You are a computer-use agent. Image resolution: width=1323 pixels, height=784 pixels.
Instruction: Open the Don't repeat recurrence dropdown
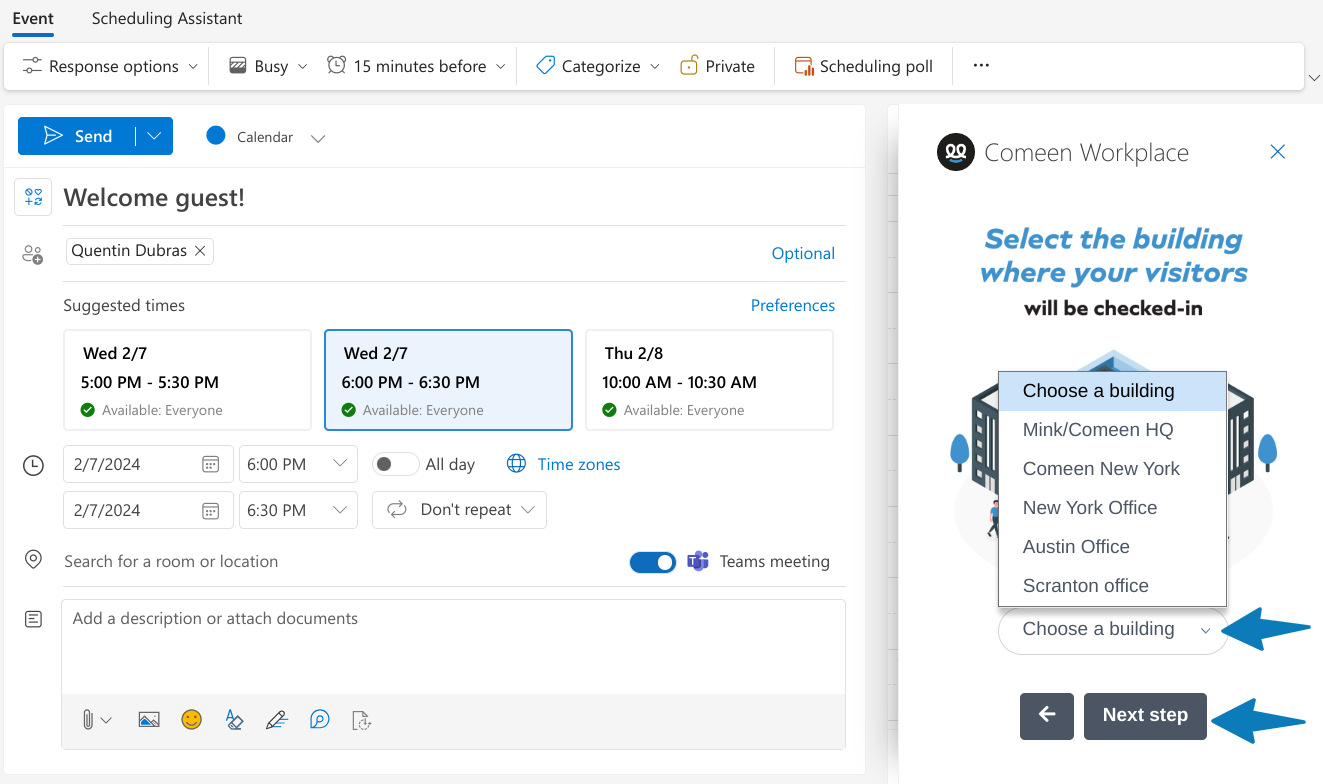point(459,510)
